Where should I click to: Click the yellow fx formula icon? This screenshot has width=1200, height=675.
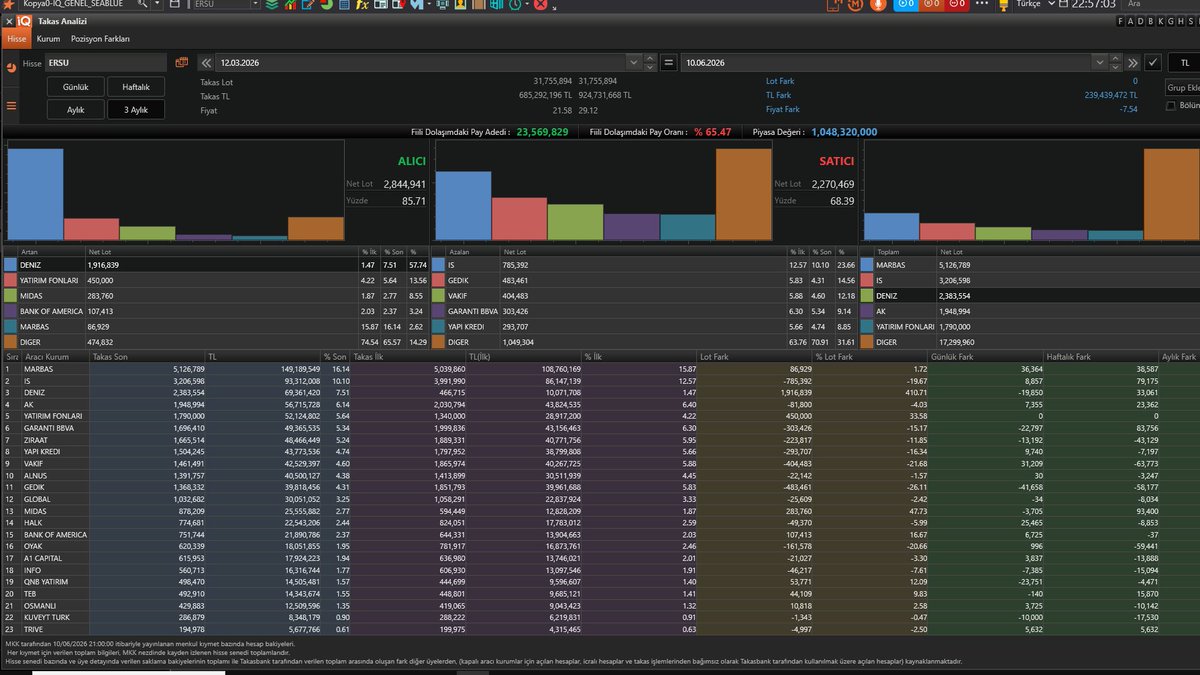(362, 5)
